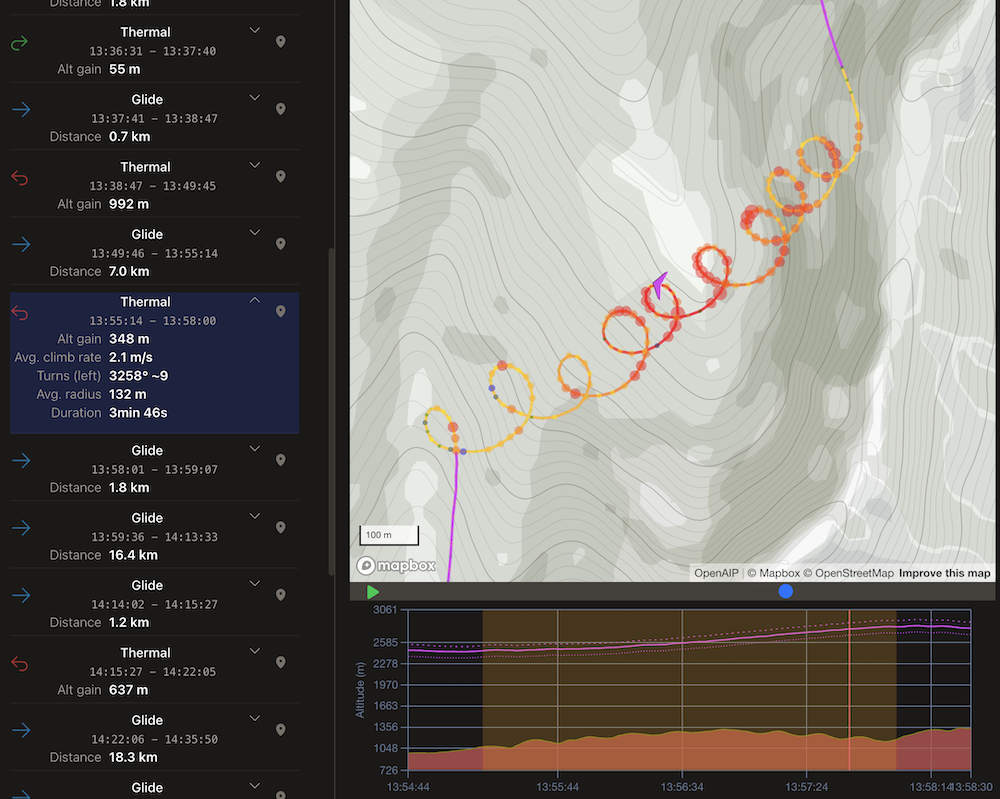Click map pin for 7.0 km Glide

click(x=281, y=244)
